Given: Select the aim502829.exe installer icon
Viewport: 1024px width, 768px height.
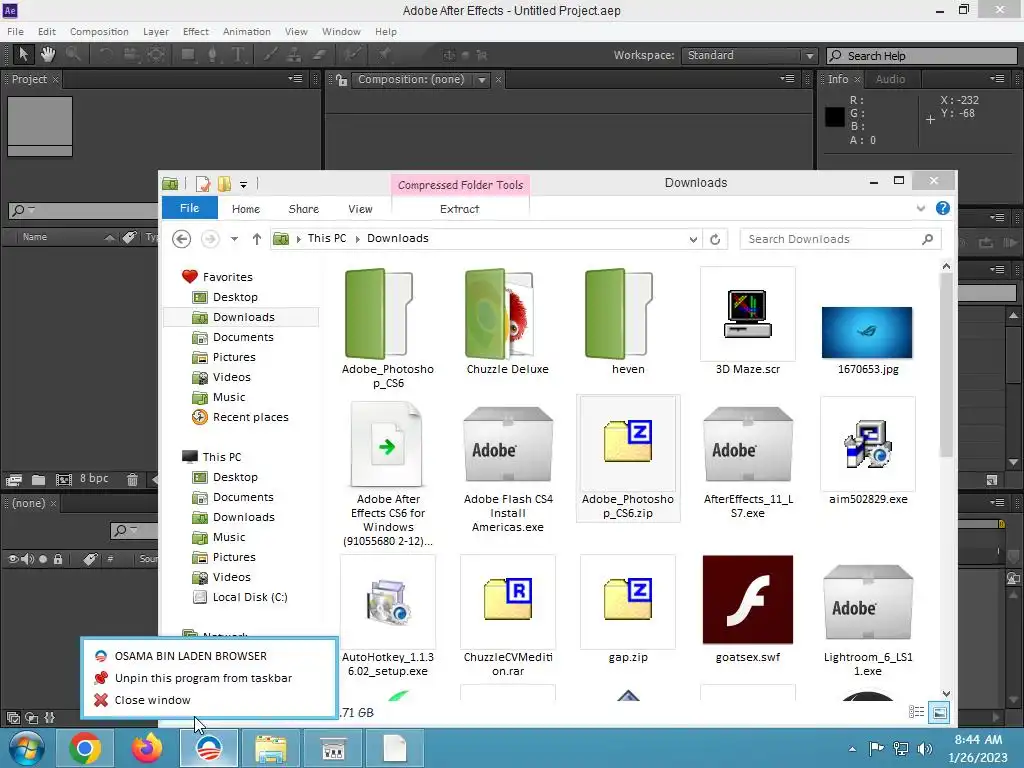Looking at the screenshot, I should click(x=868, y=444).
